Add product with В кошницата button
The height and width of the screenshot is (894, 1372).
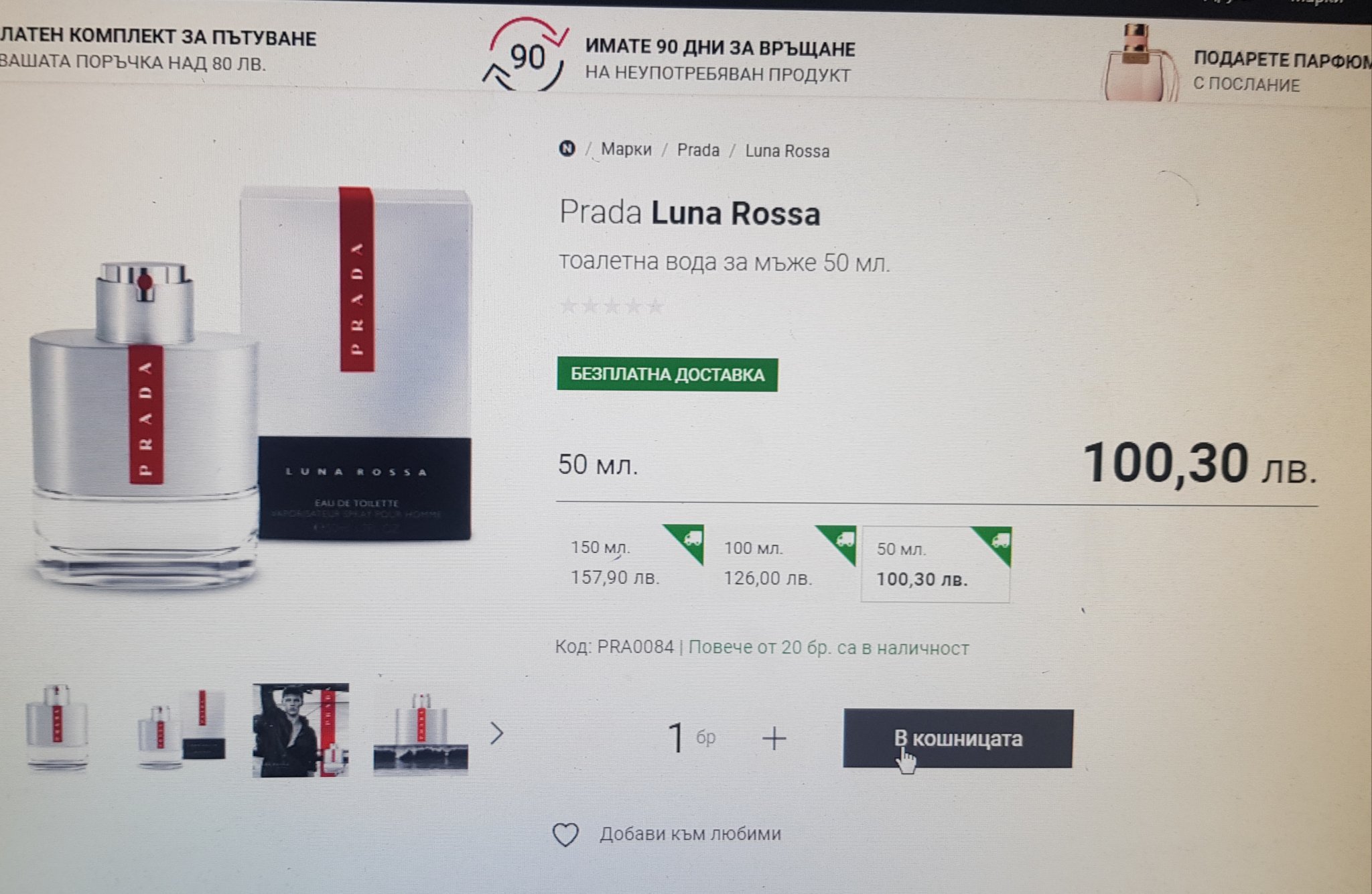point(958,739)
